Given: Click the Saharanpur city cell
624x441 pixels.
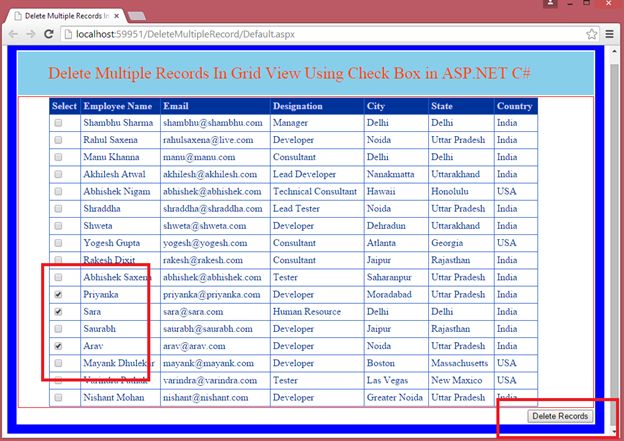Looking at the screenshot, I should point(396,277).
